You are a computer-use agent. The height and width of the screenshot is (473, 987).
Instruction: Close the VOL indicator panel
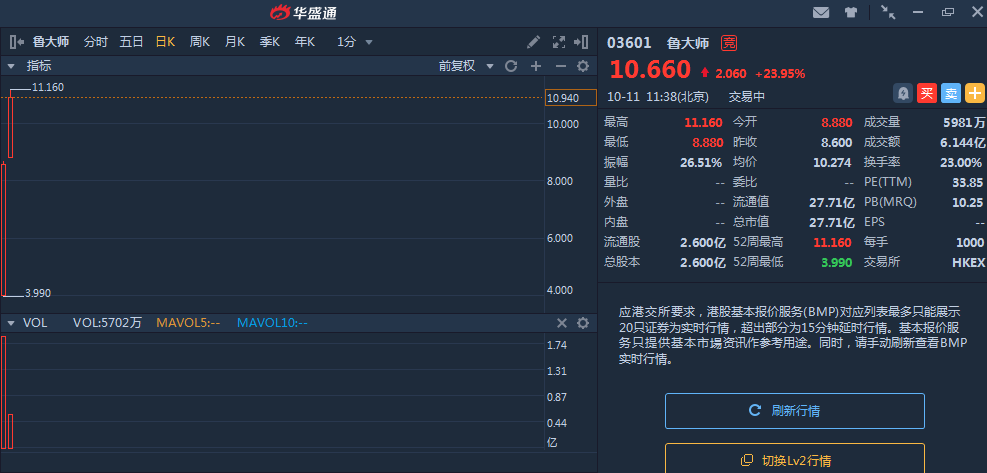562,323
